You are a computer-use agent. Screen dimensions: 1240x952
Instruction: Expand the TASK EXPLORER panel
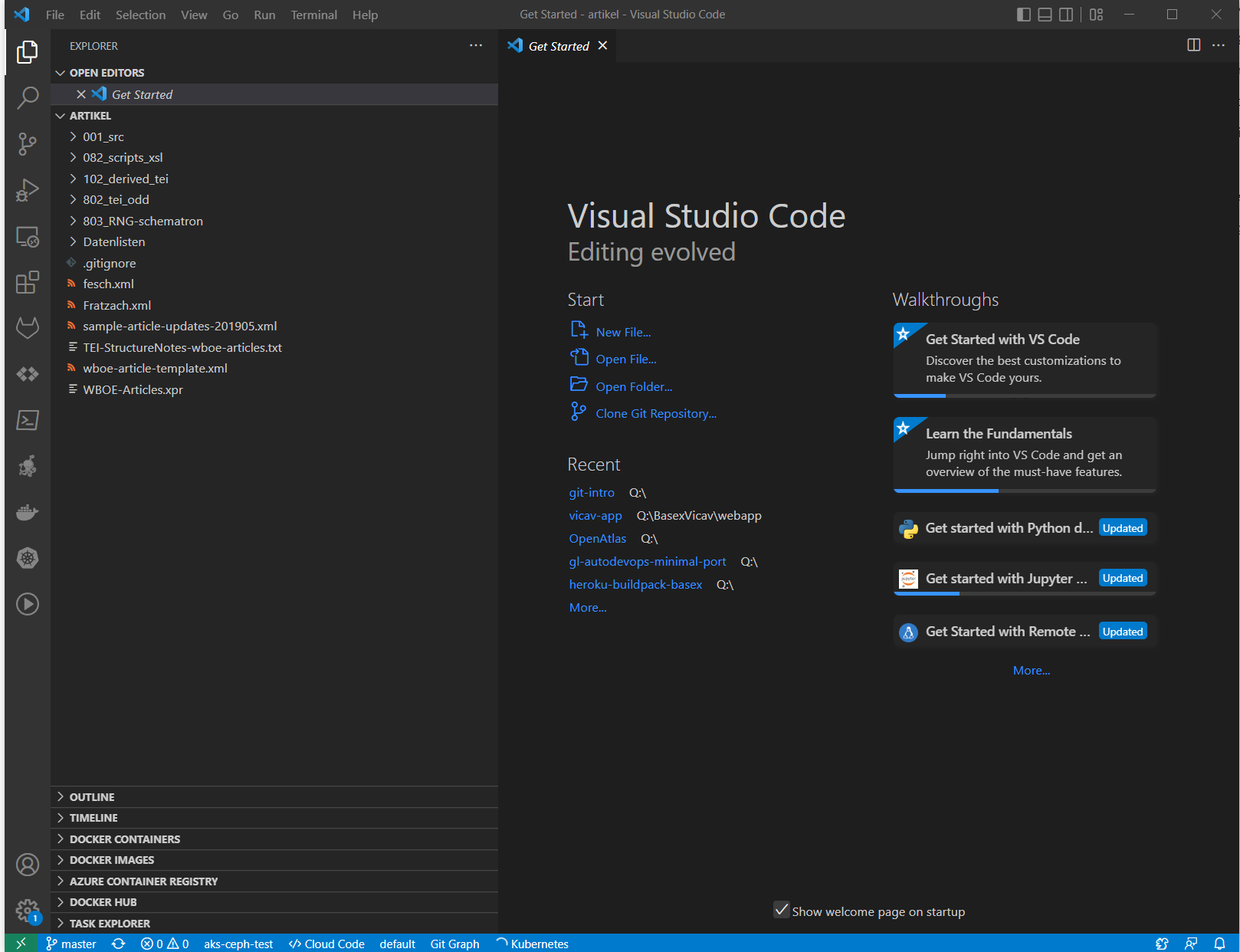(x=274, y=924)
